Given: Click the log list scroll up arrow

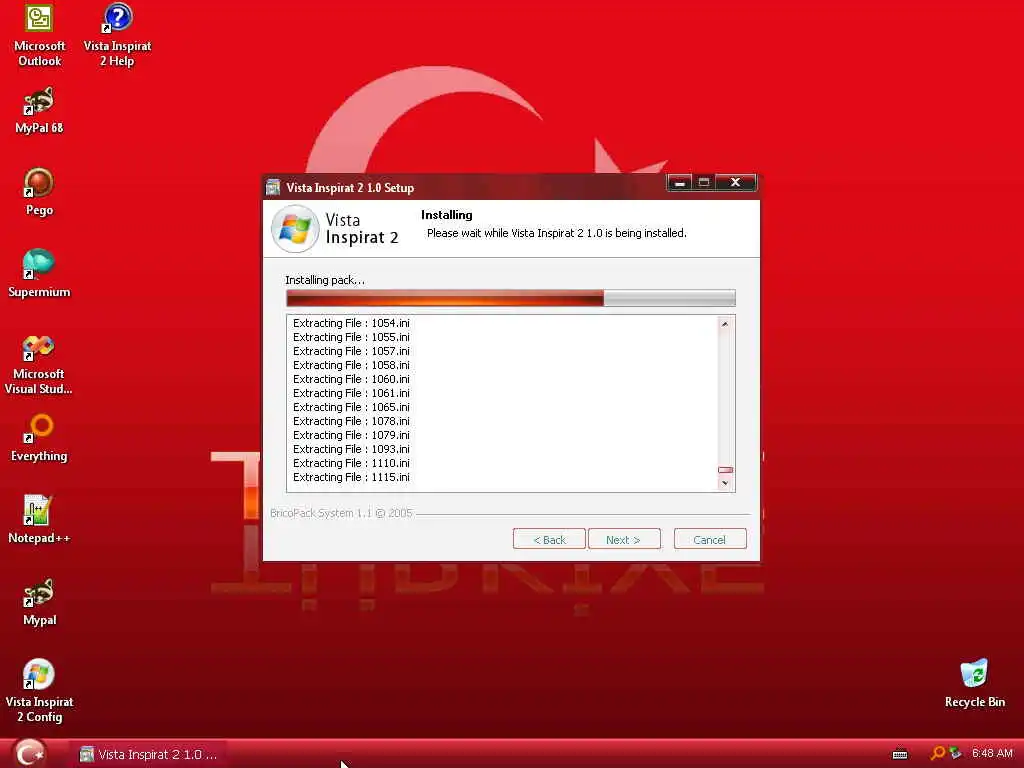Looking at the screenshot, I should 725,324.
